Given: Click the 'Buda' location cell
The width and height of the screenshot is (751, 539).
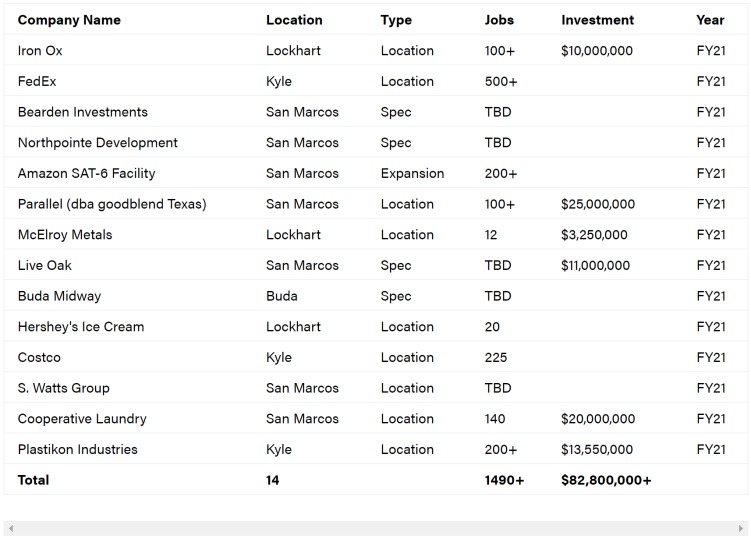Looking at the screenshot, I should [x=282, y=296].
